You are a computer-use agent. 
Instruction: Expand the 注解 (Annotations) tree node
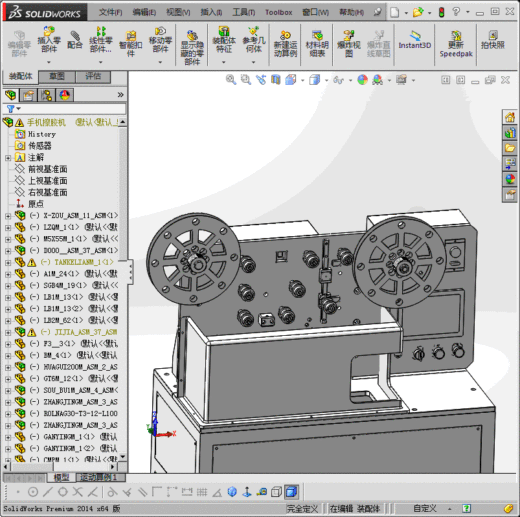pos(8,158)
